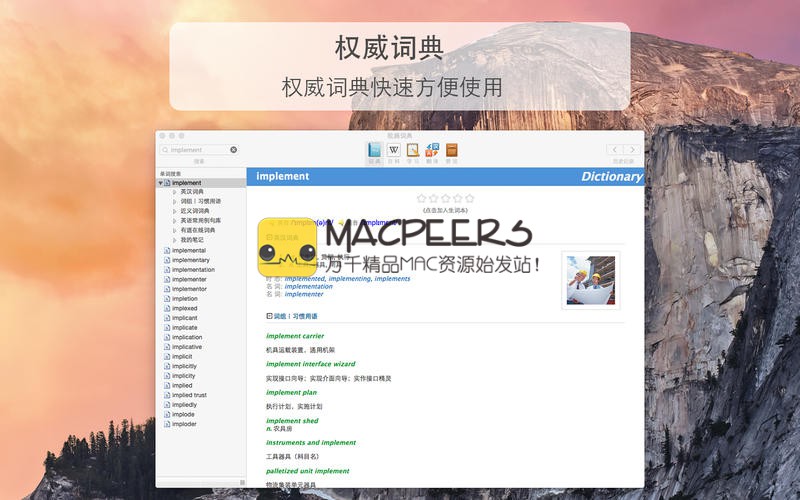Screen dimensions: 800x500
Task: Select implicity in word list
Action: 184,376
